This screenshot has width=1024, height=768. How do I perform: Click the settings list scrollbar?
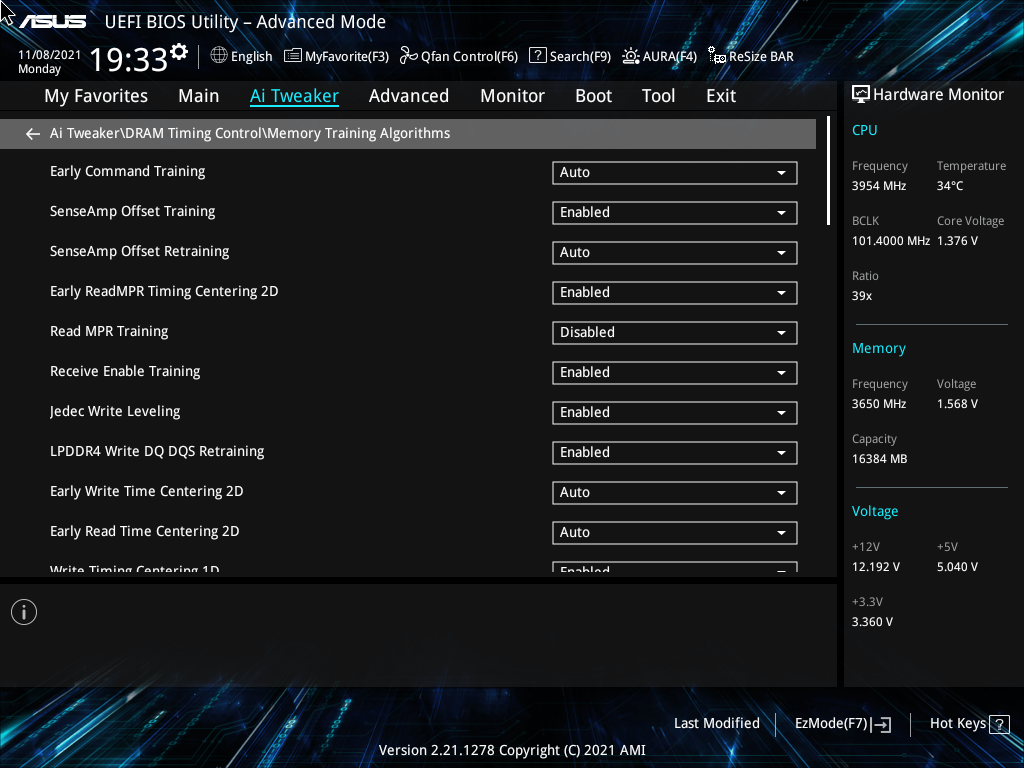(x=828, y=171)
